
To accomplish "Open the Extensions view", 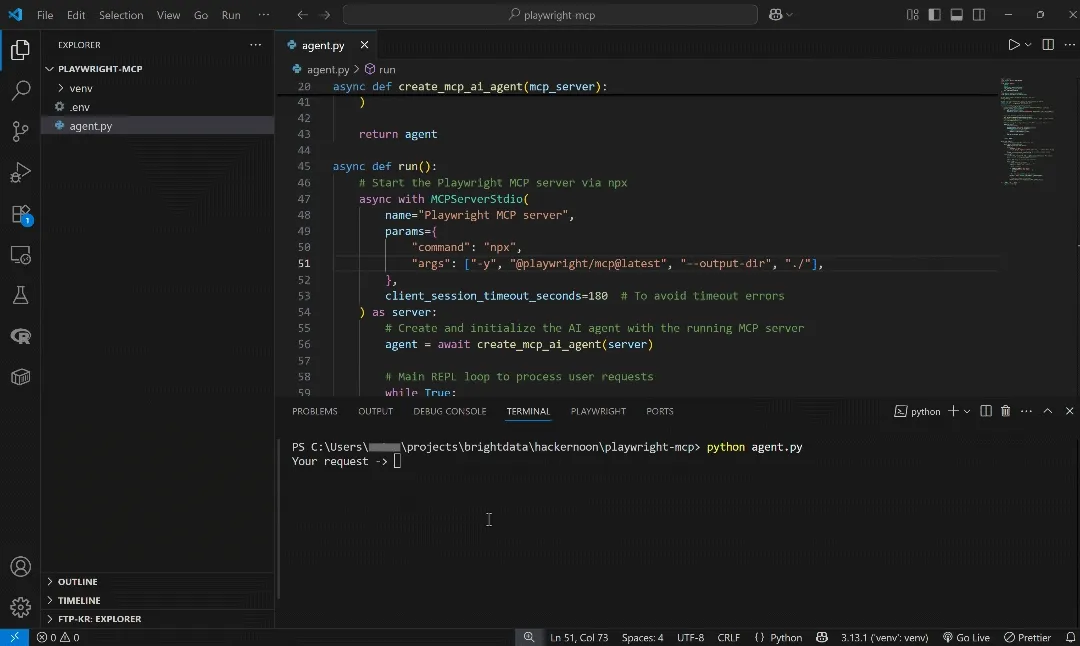I will (21, 214).
